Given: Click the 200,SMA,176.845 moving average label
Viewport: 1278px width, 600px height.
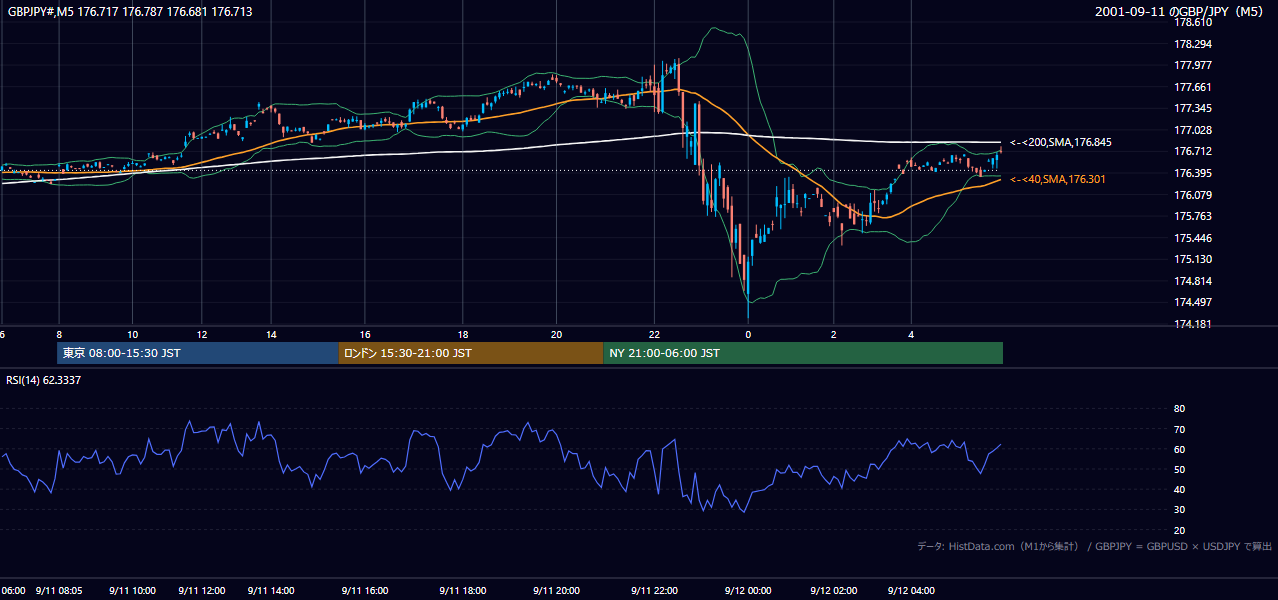Looking at the screenshot, I should point(1061,143).
